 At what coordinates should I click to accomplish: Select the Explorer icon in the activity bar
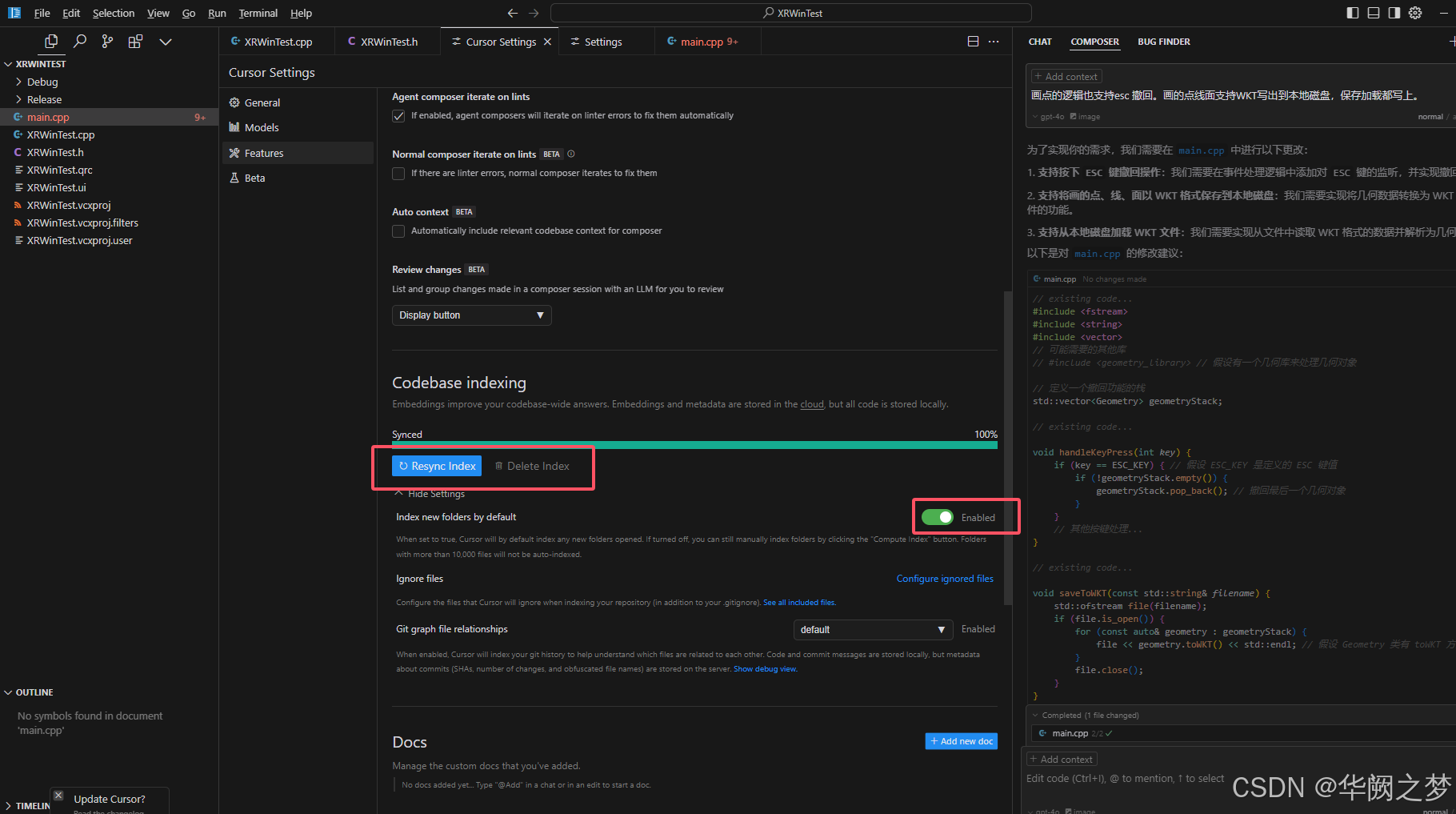[50, 41]
